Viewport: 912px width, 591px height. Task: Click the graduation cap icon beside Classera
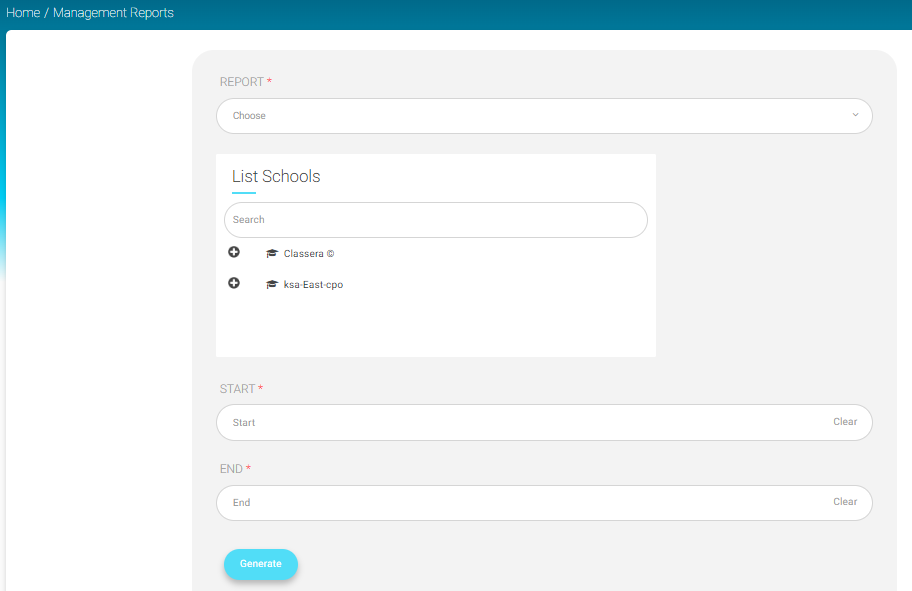point(272,254)
